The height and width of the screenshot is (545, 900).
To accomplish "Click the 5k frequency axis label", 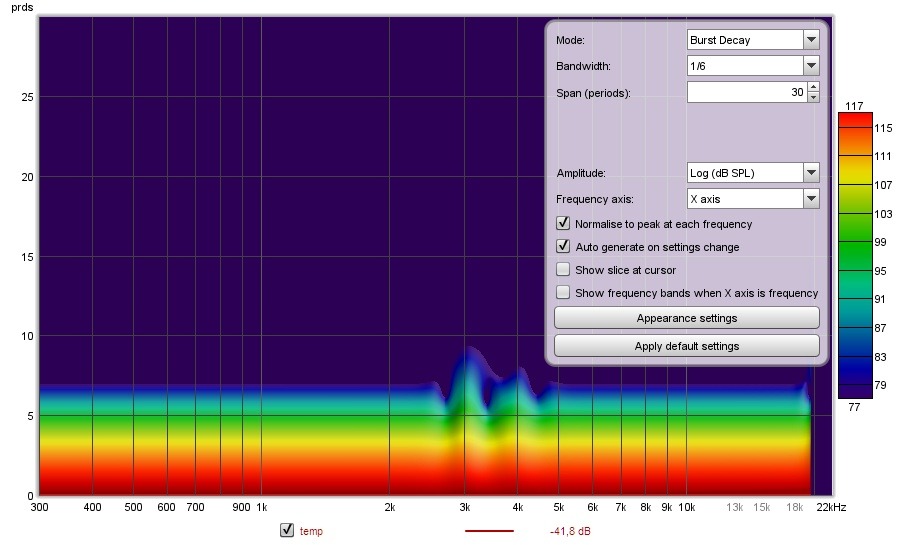I will (x=558, y=507).
